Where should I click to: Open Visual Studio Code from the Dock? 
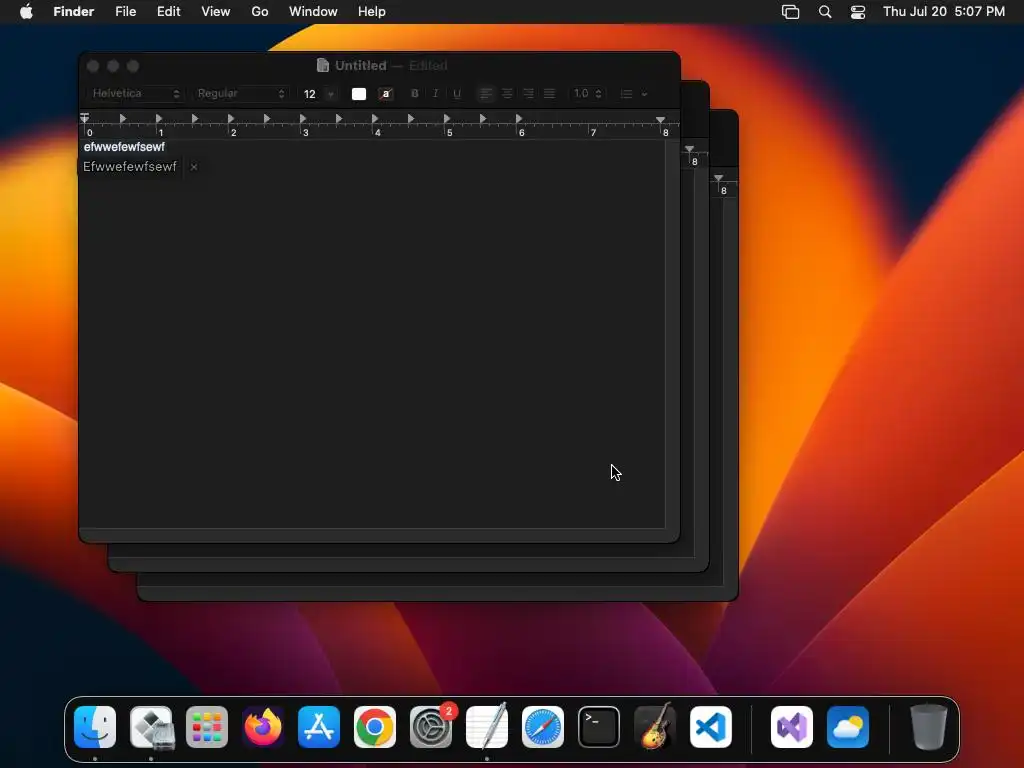(x=711, y=727)
